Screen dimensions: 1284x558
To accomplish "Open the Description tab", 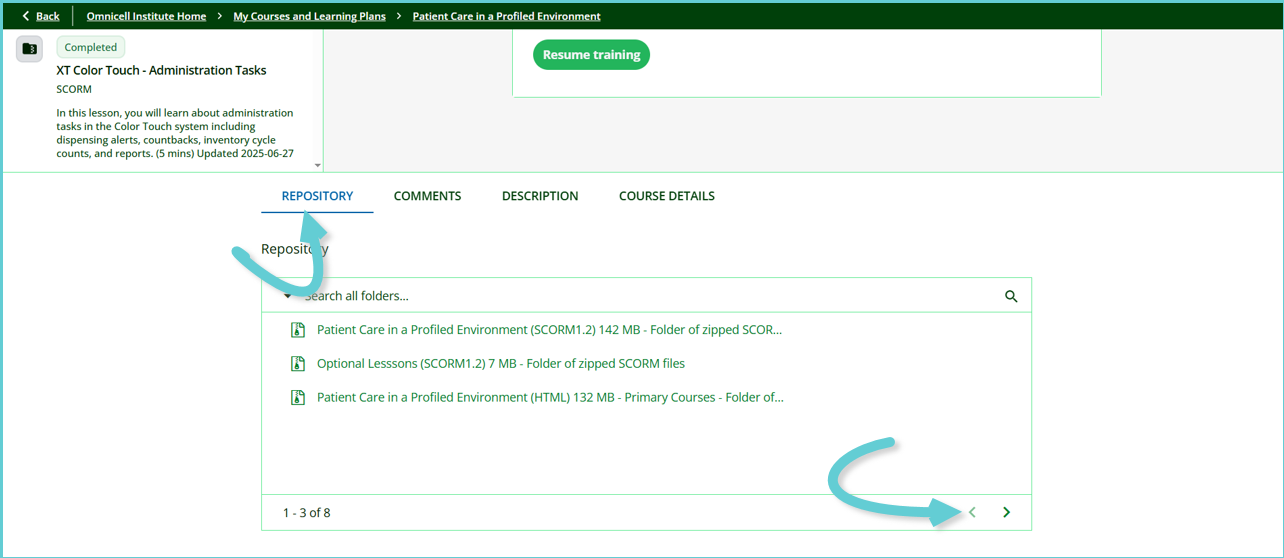I will pyautogui.click(x=540, y=196).
